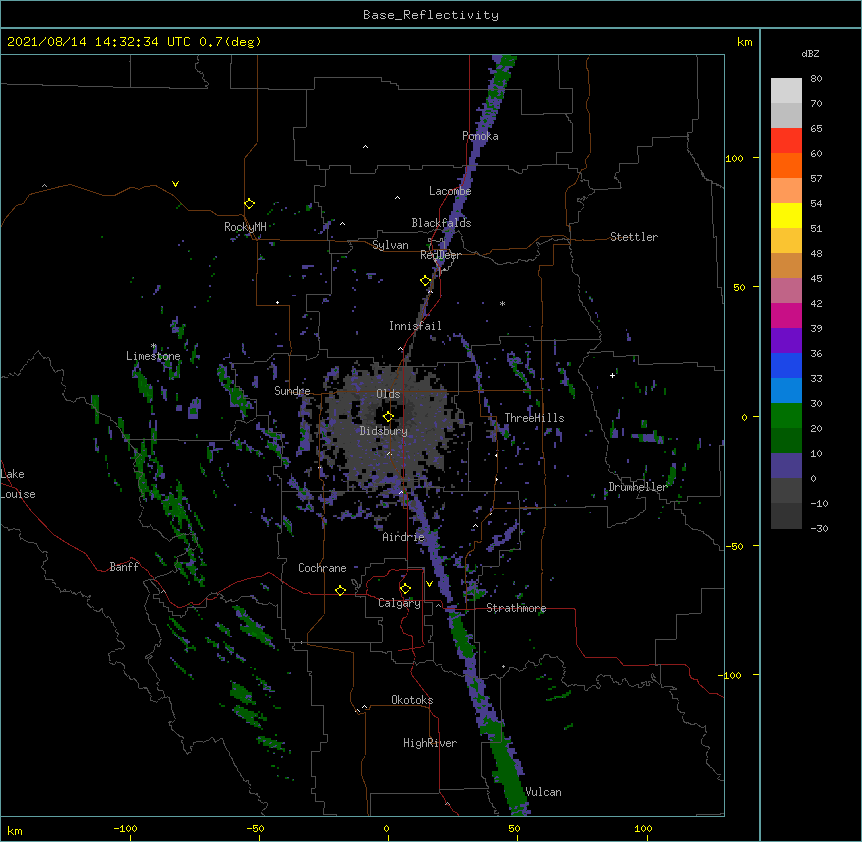862x842 pixels.
Task: Click the yellow diamond marker beside RockyMH
Action: (250, 204)
